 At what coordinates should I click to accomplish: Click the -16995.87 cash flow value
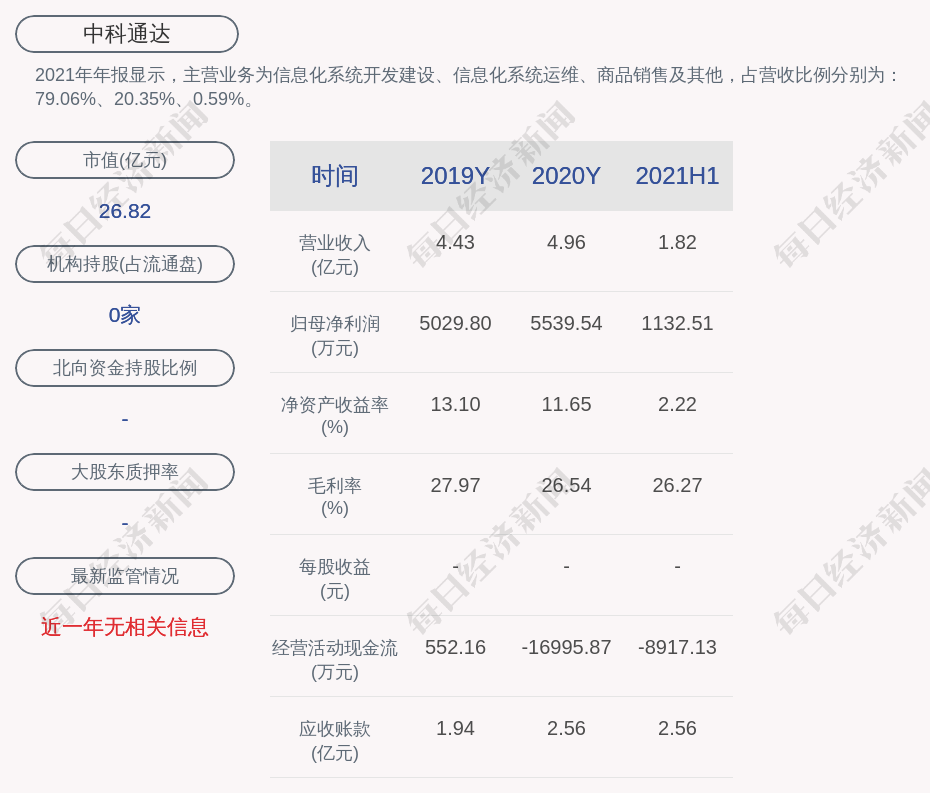[566, 647]
